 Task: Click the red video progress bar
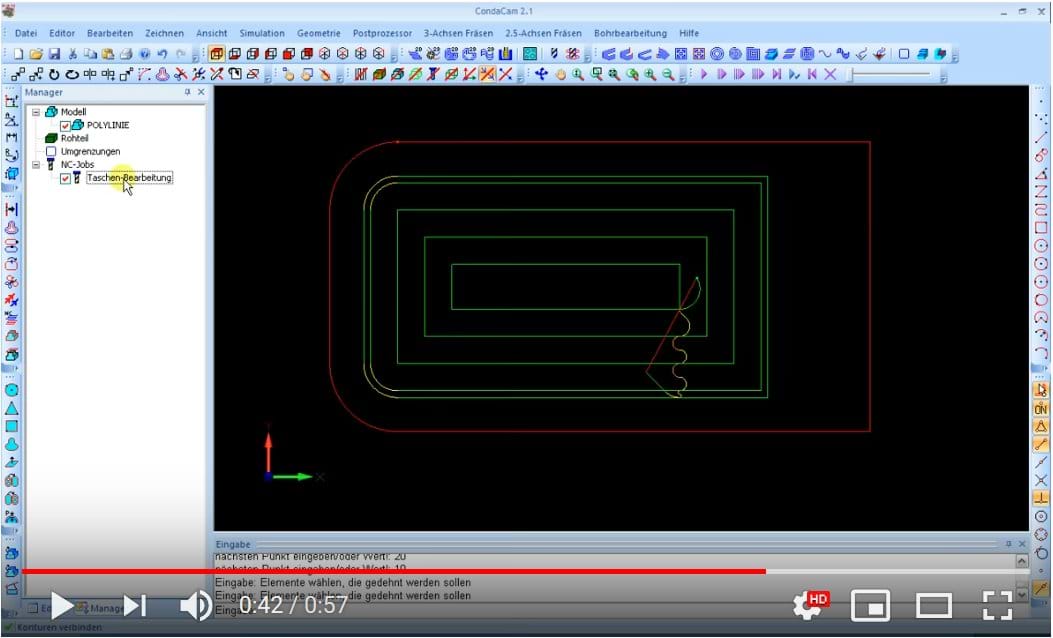pyautogui.click(x=394, y=572)
